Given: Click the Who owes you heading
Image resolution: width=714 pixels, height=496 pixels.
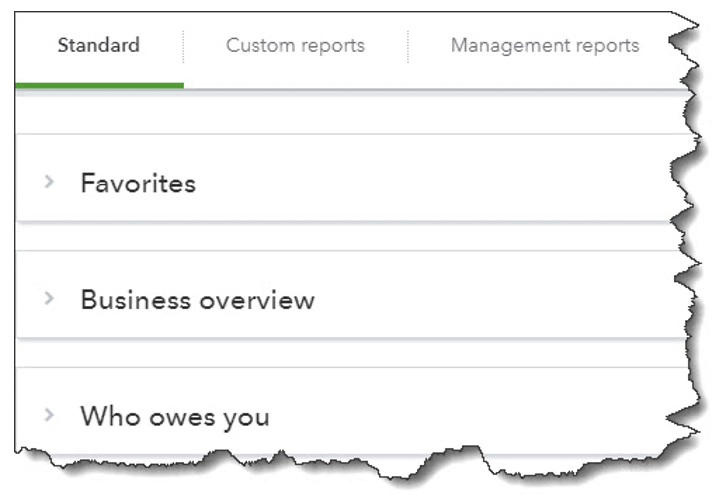Looking at the screenshot, I should tap(175, 416).
